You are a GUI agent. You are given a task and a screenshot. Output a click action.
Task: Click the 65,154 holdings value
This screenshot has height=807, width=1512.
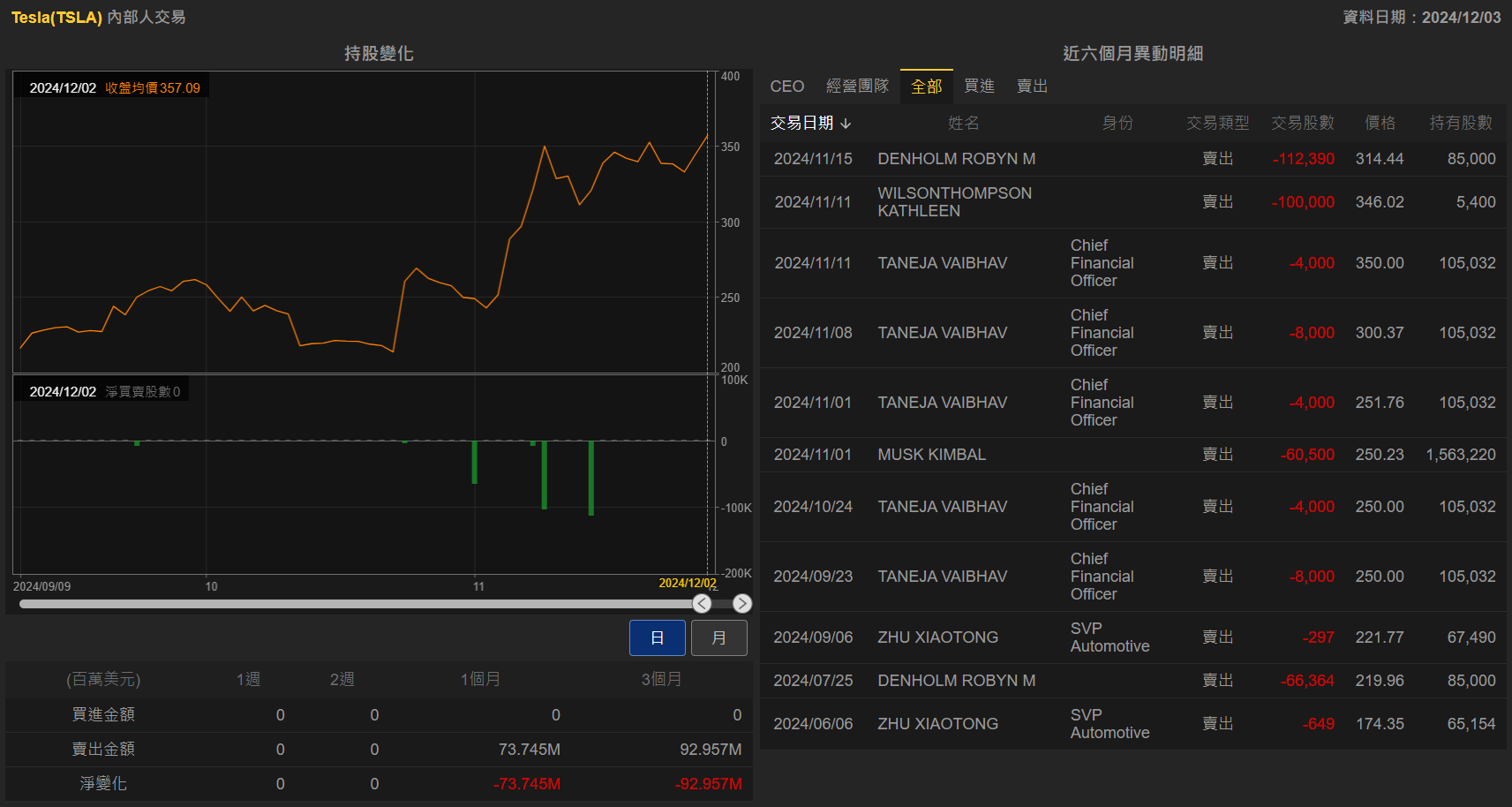(1471, 724)
